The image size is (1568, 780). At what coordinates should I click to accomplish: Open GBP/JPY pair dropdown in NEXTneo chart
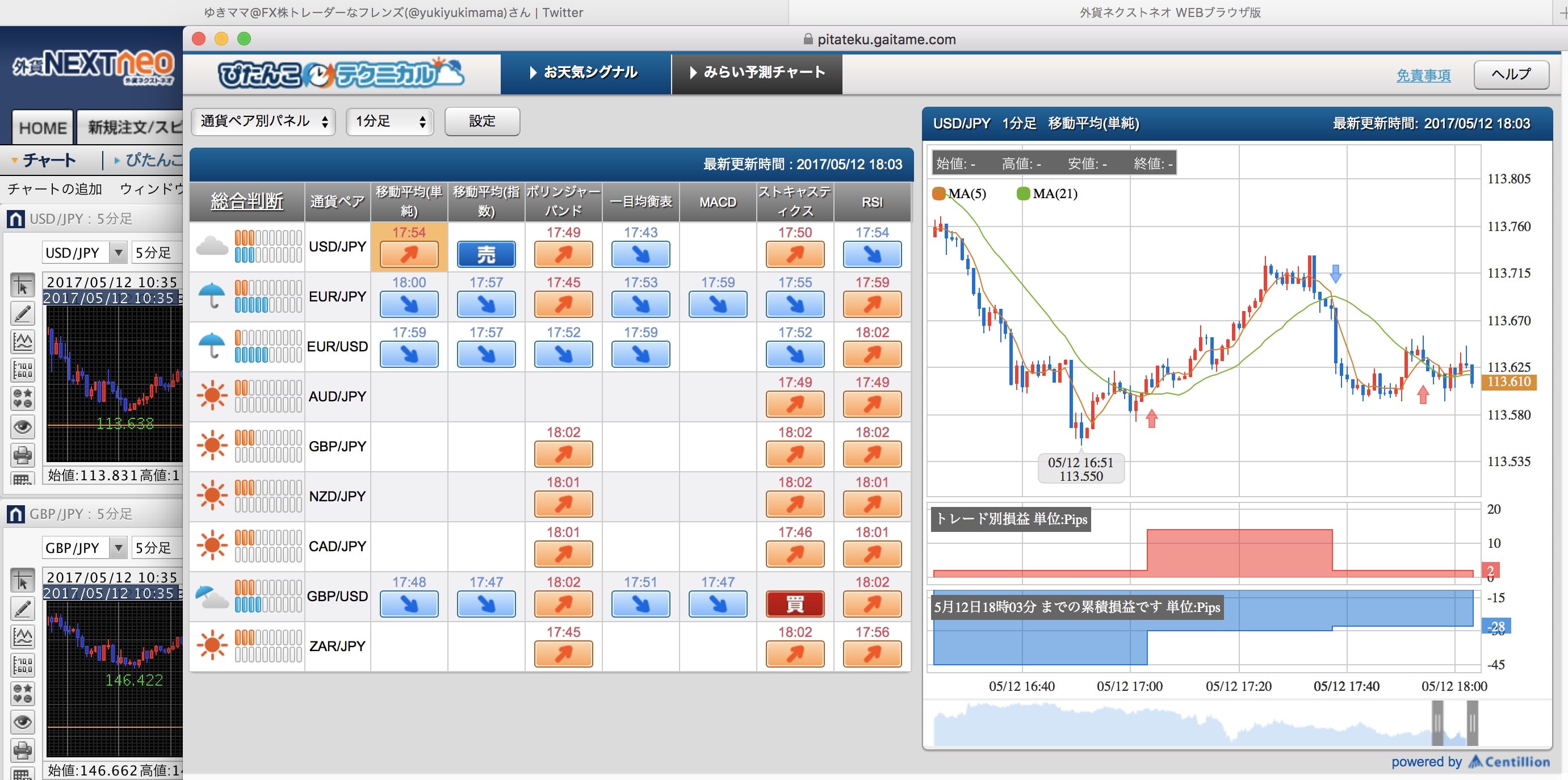(84, 547)
